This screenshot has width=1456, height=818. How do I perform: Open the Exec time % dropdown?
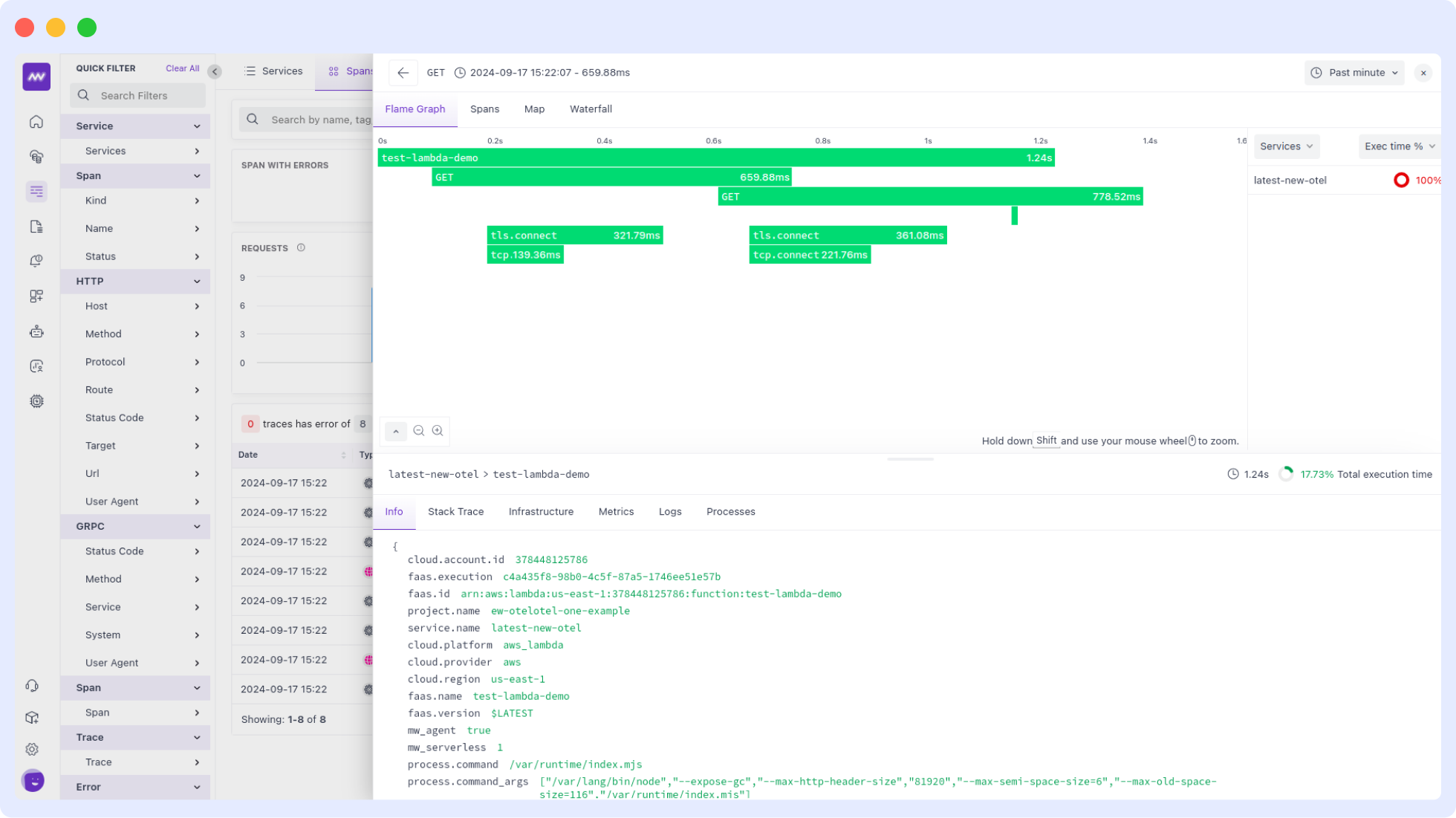(1397, 146)
